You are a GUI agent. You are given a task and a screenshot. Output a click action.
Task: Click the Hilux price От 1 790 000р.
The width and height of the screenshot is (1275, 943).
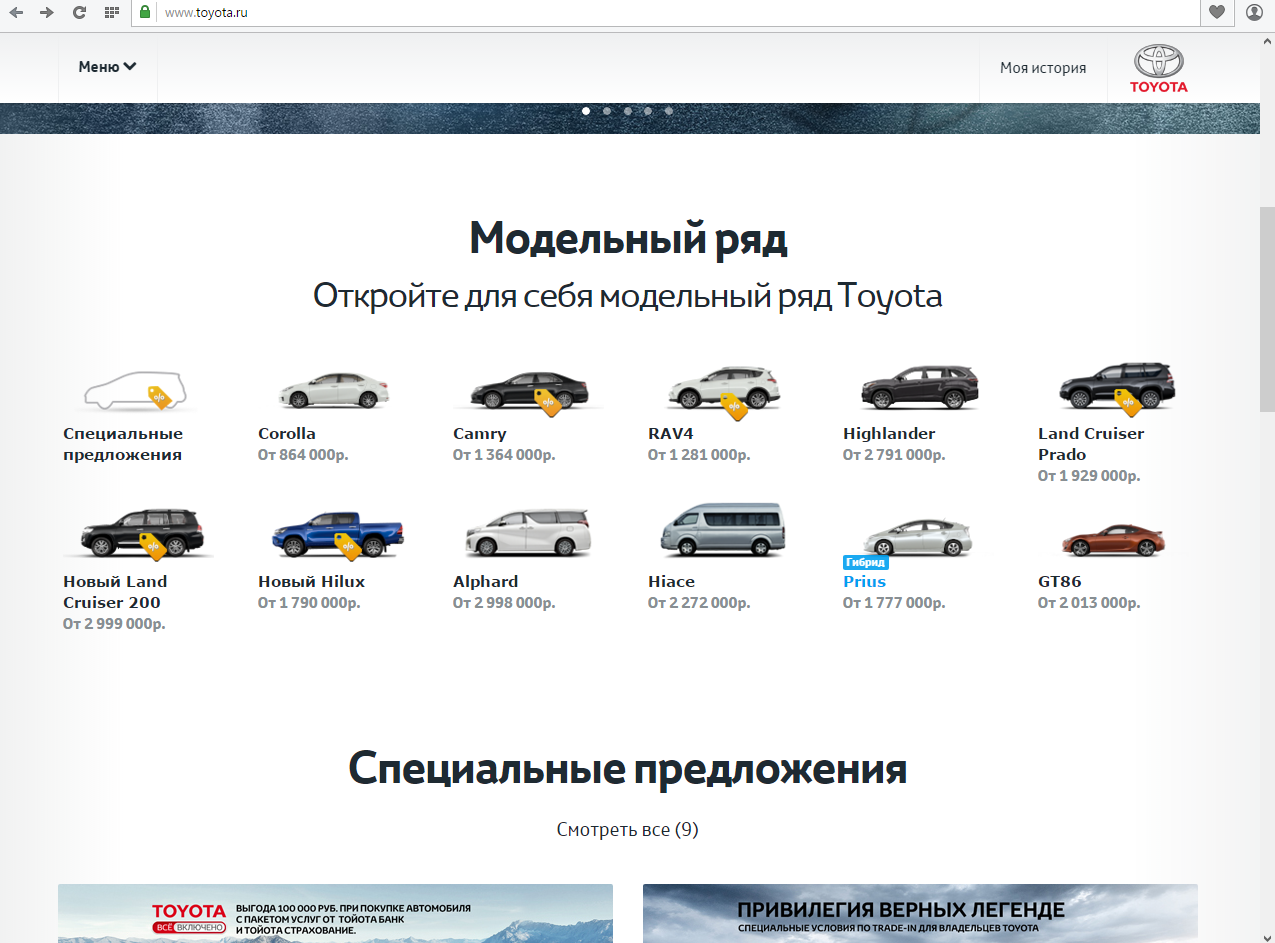point(309,603)
